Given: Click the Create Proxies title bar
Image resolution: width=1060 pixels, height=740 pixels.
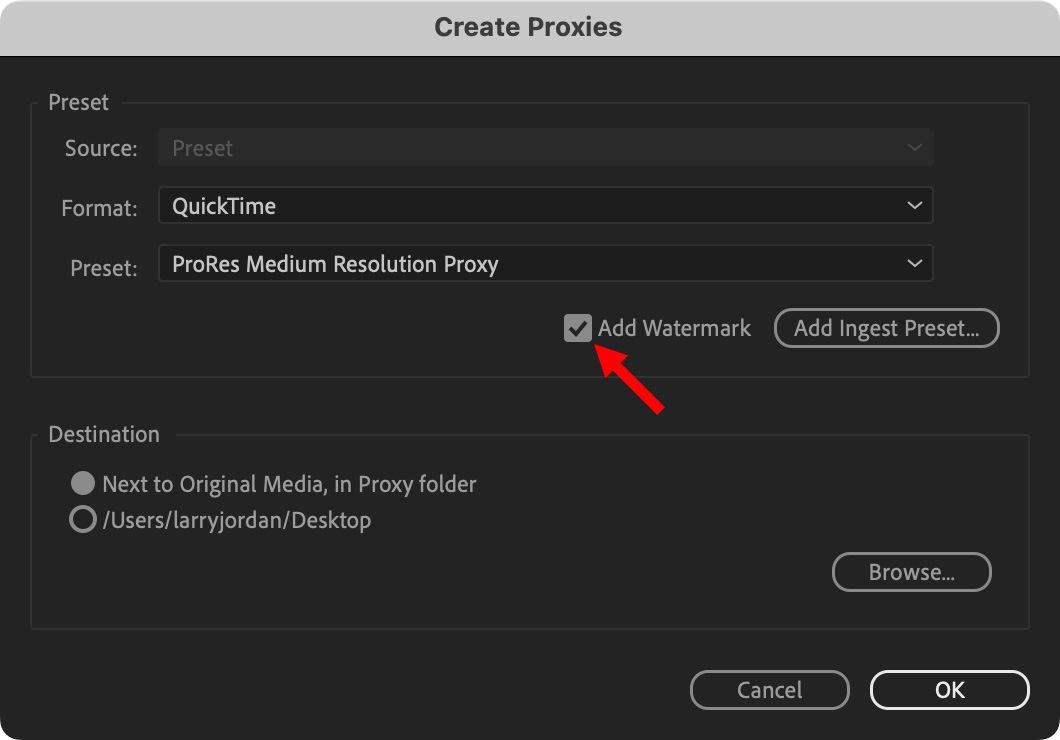Looking at the screenshot, I should [x=530, y=28].
